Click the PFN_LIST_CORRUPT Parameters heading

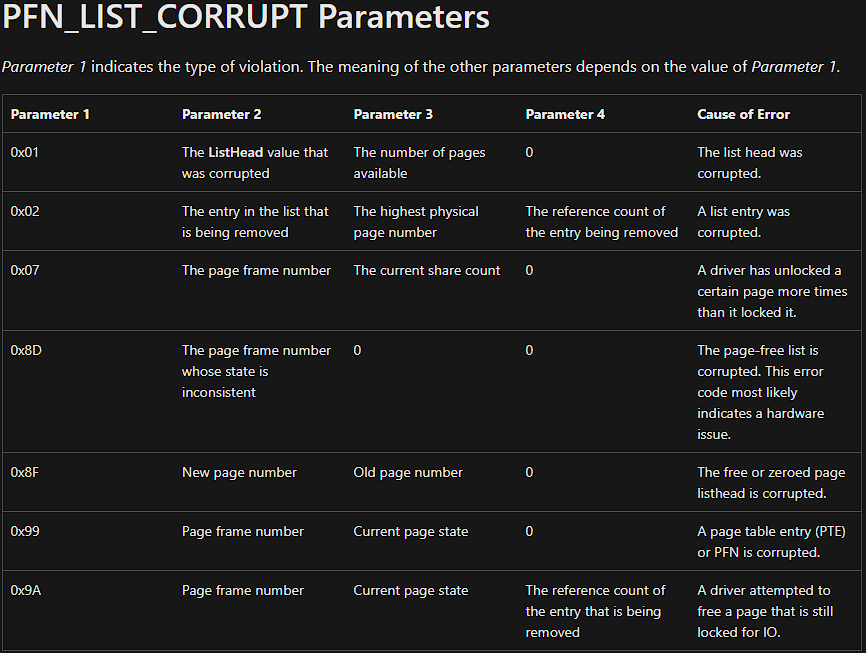point(246,18)
